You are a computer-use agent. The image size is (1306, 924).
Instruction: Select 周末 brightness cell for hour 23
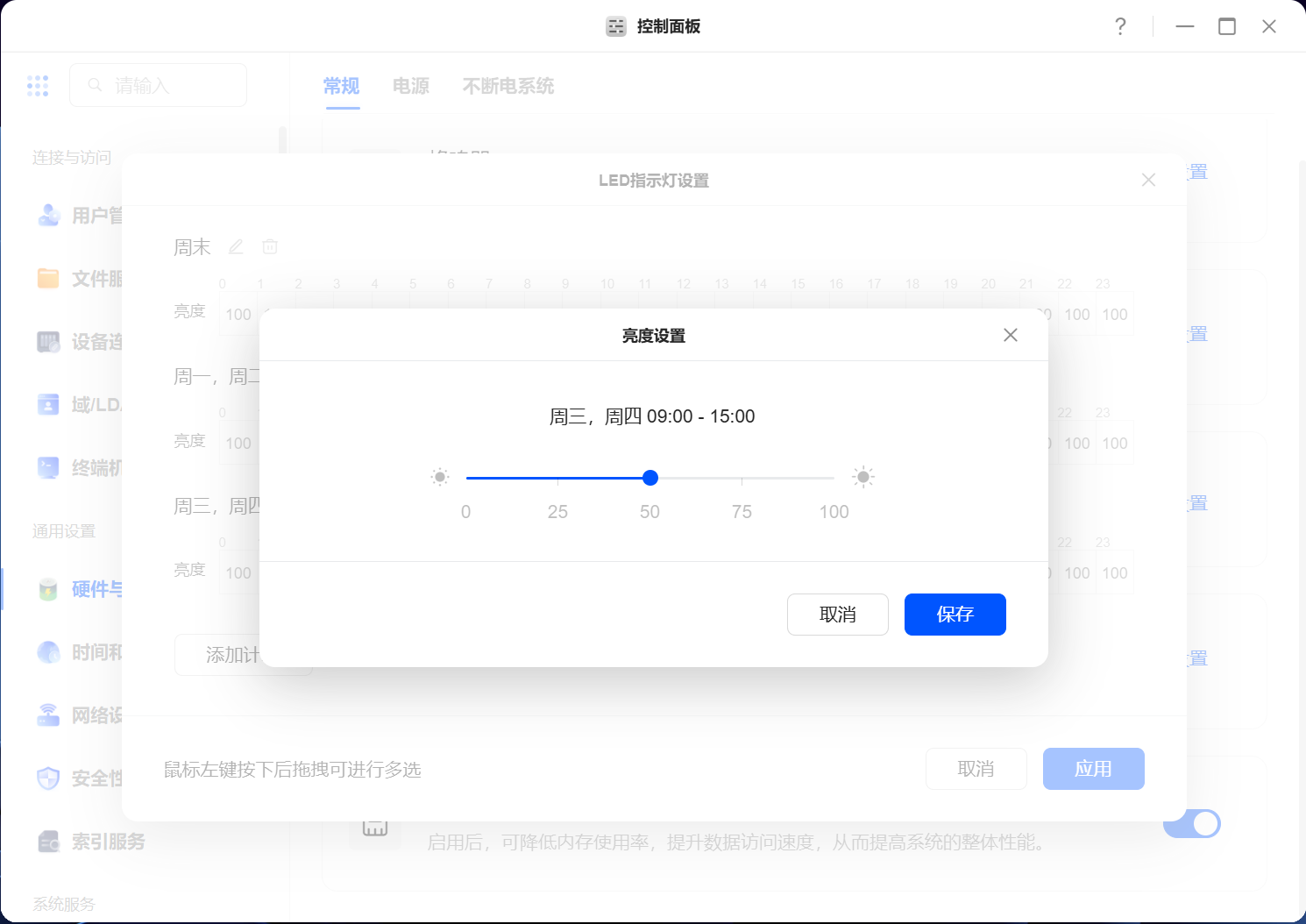click(x=1115, y=314)
